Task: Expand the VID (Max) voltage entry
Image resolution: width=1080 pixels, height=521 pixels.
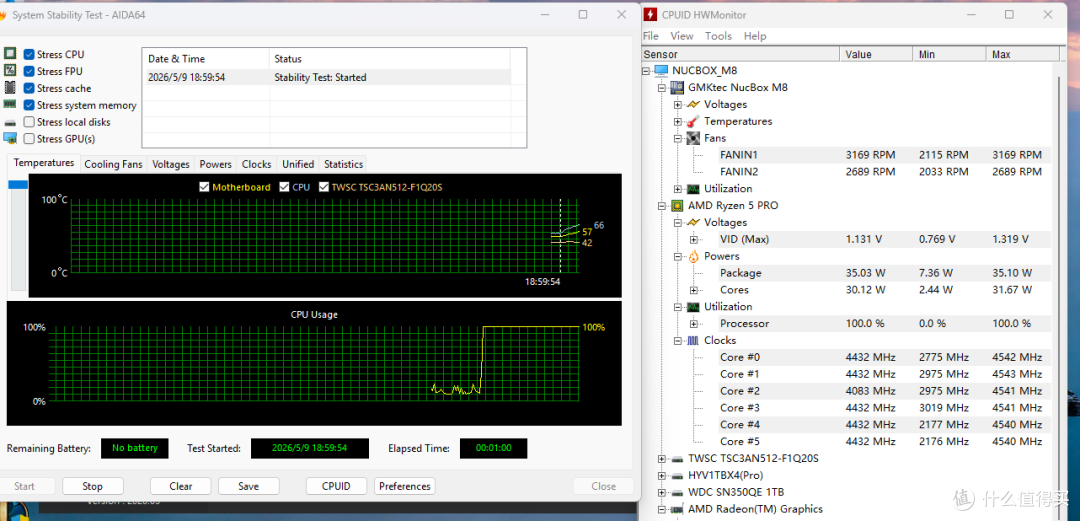Action: [694, 239]
